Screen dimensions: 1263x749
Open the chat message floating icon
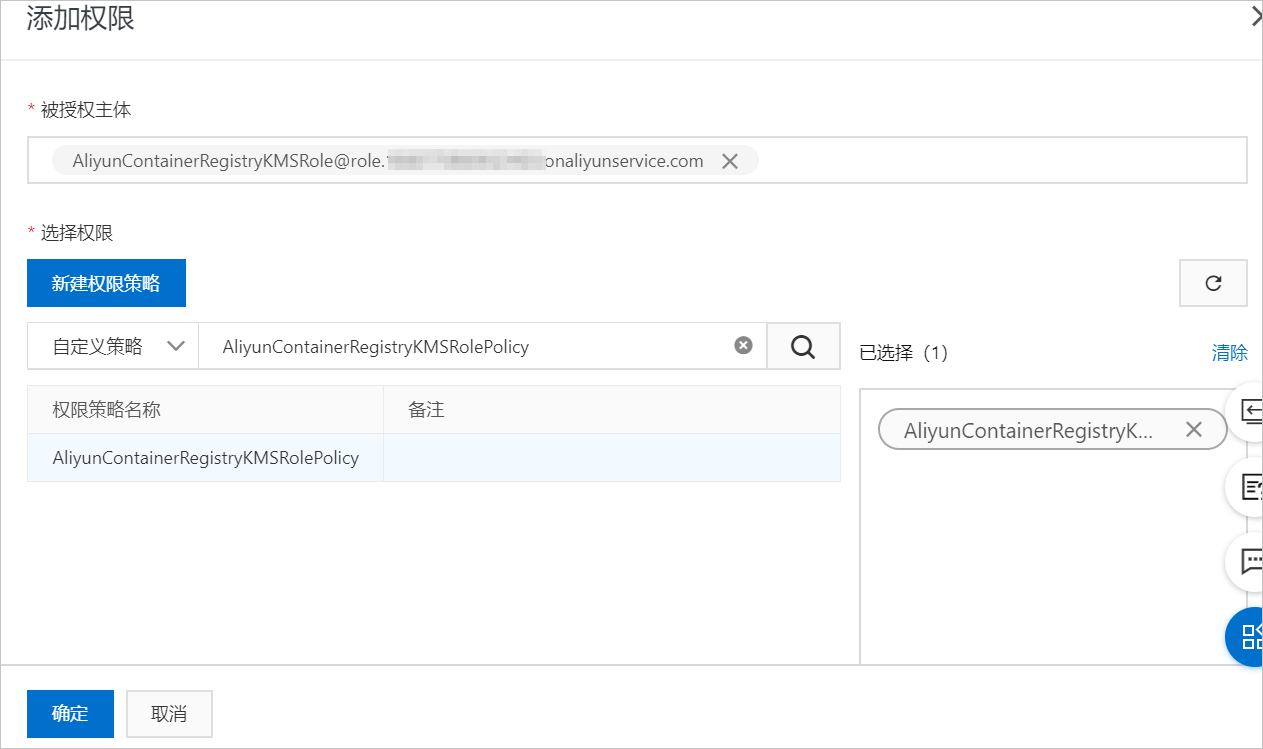coord(1248,561)
